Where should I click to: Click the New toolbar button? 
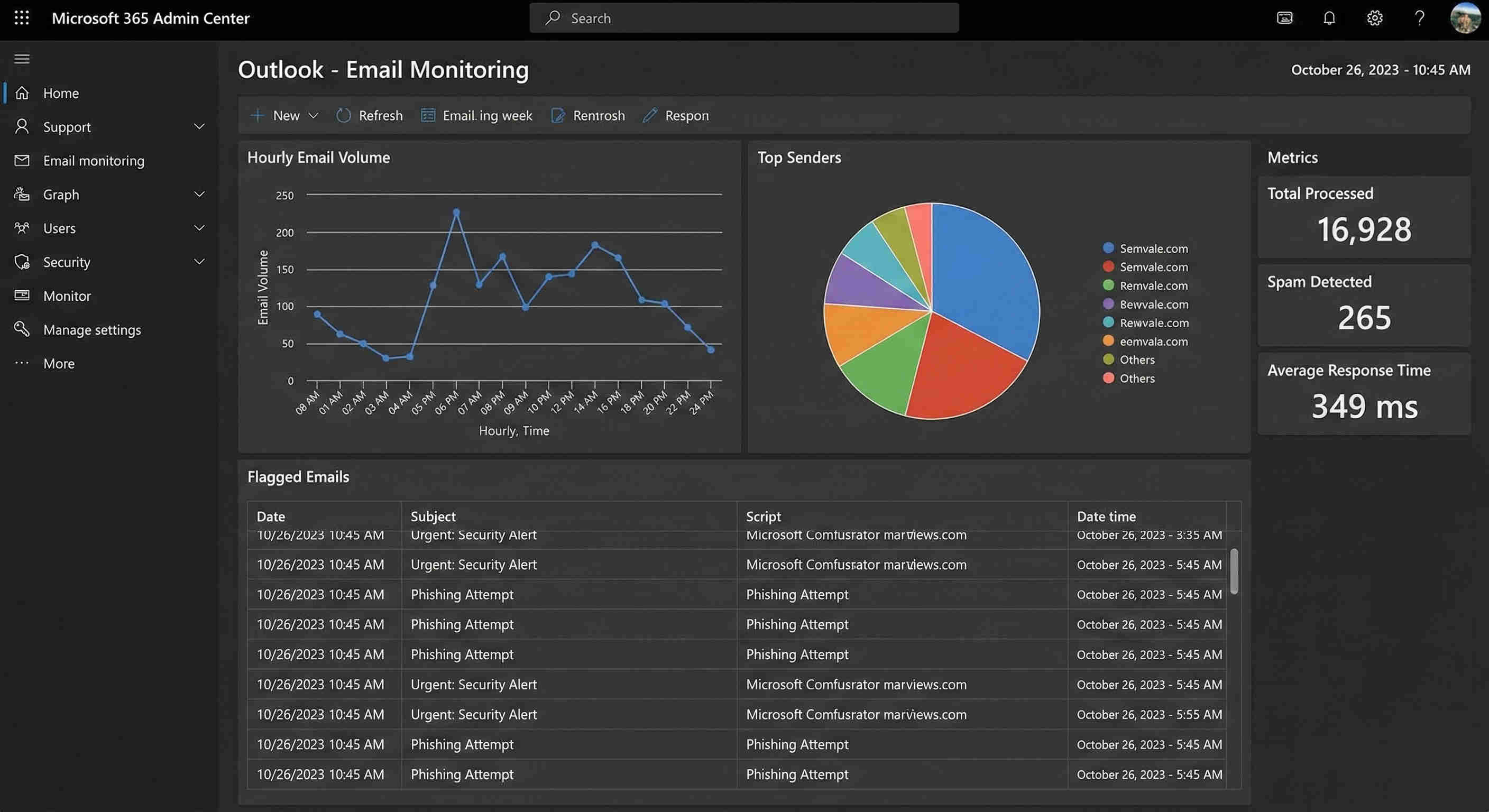pos(284,115)
